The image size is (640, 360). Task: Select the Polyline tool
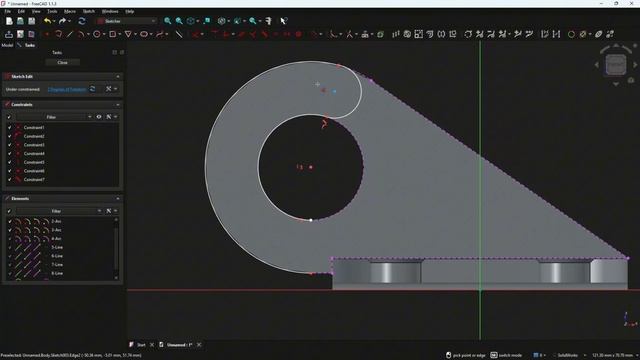(x=58, y=34)
